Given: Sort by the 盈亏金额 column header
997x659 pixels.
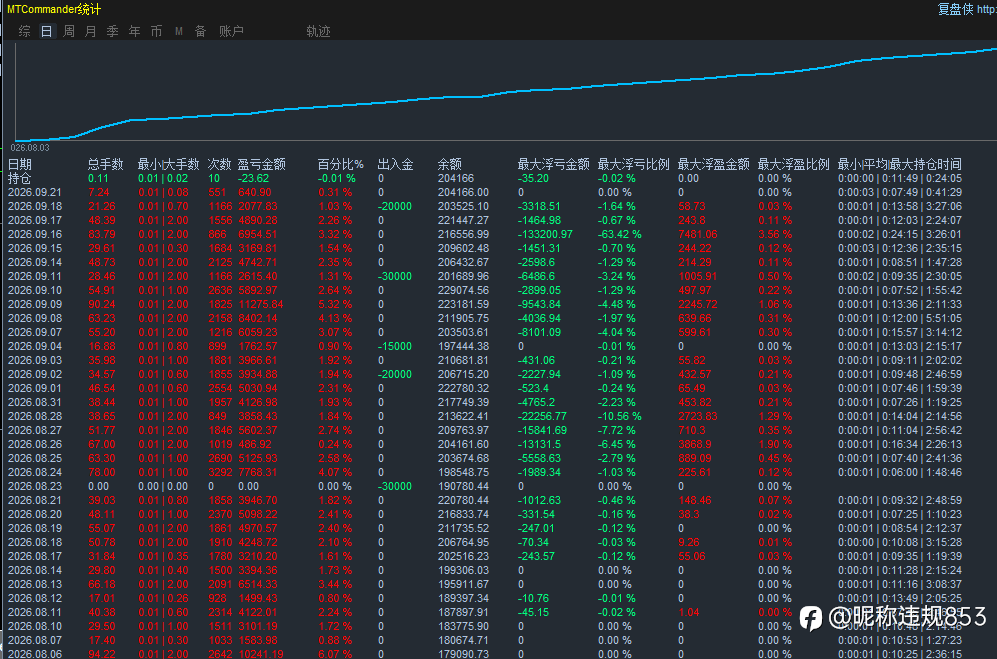Looking at the screenshot, I should coord(261,164).
